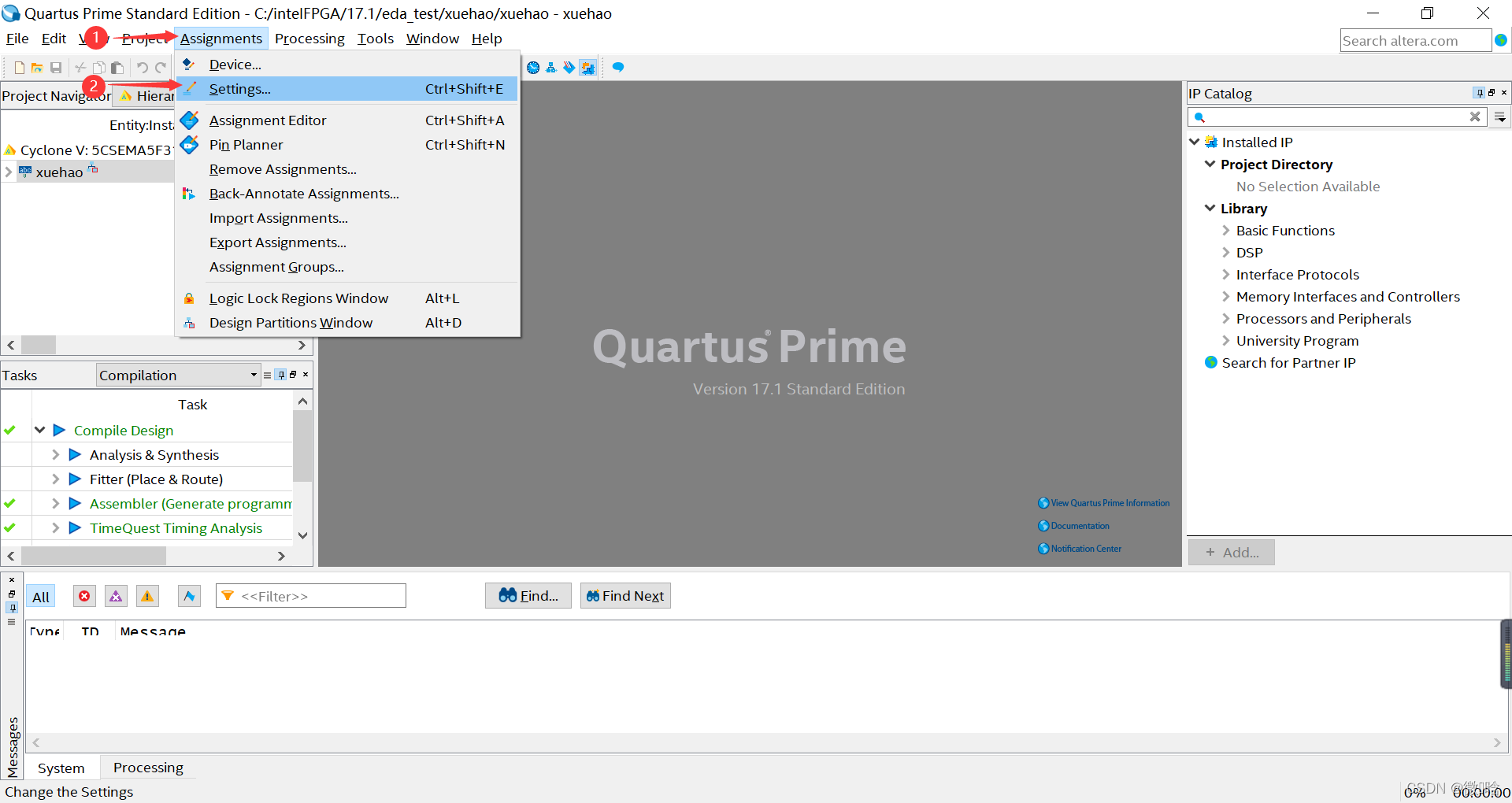Screen dimensions: 1512x803
Task: Click the Programmer toolbar icon
Action: 569,68
